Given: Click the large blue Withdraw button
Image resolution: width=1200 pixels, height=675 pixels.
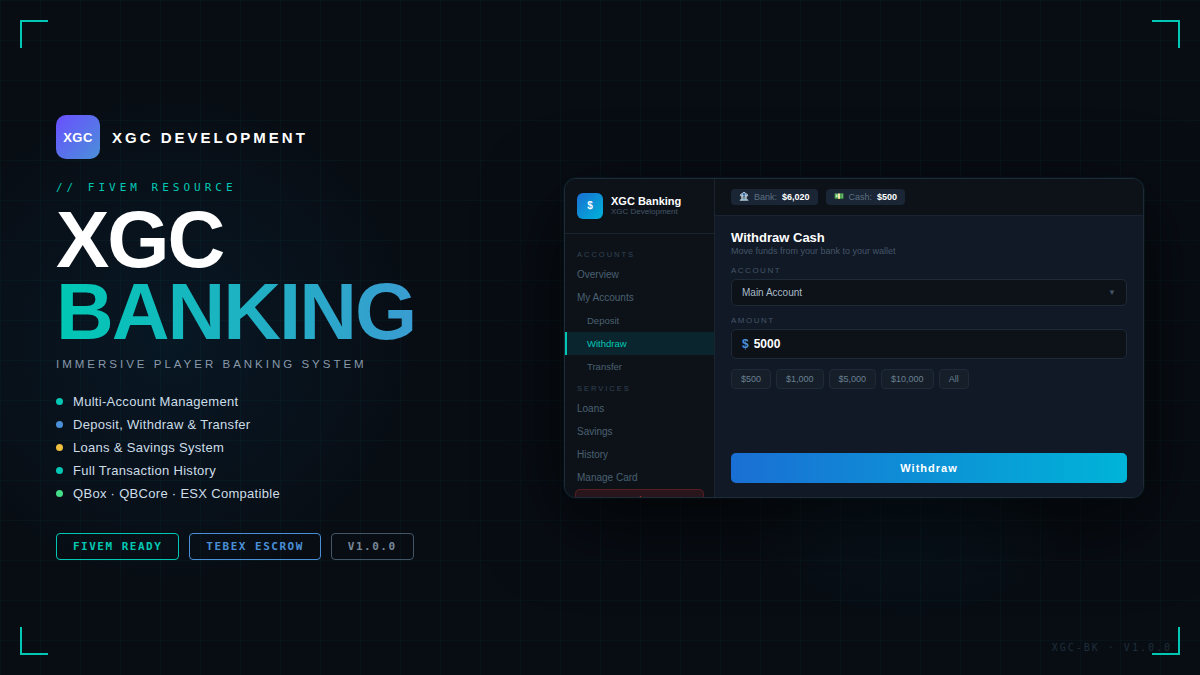Looking at the screenshot, I should coord(928,468).
